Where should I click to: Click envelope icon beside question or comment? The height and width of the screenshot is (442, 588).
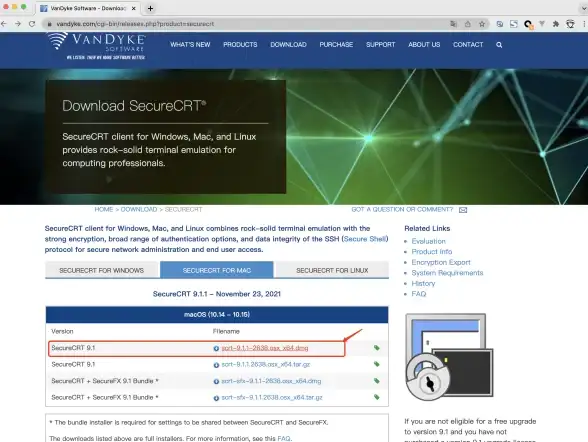[463, 210]
